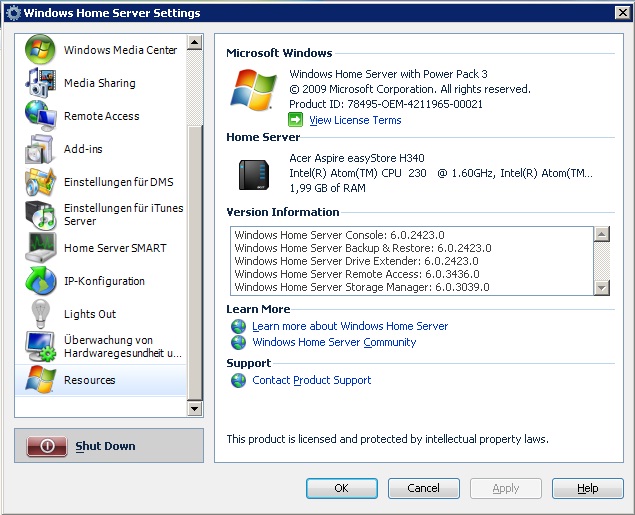Open the View License Terms link
The width and height of the screenshot is (635, 515).
click(x=355, y=120)
